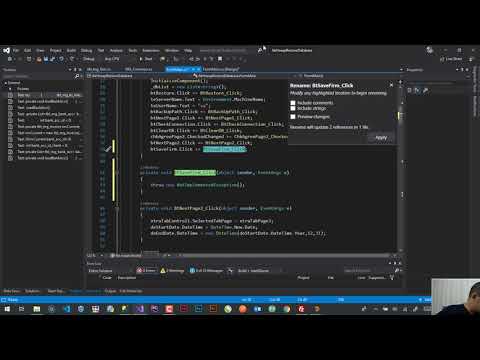480x360 pixels.
Task: Open Visual Studio Code from the taskbar
Action: point(66,309)
